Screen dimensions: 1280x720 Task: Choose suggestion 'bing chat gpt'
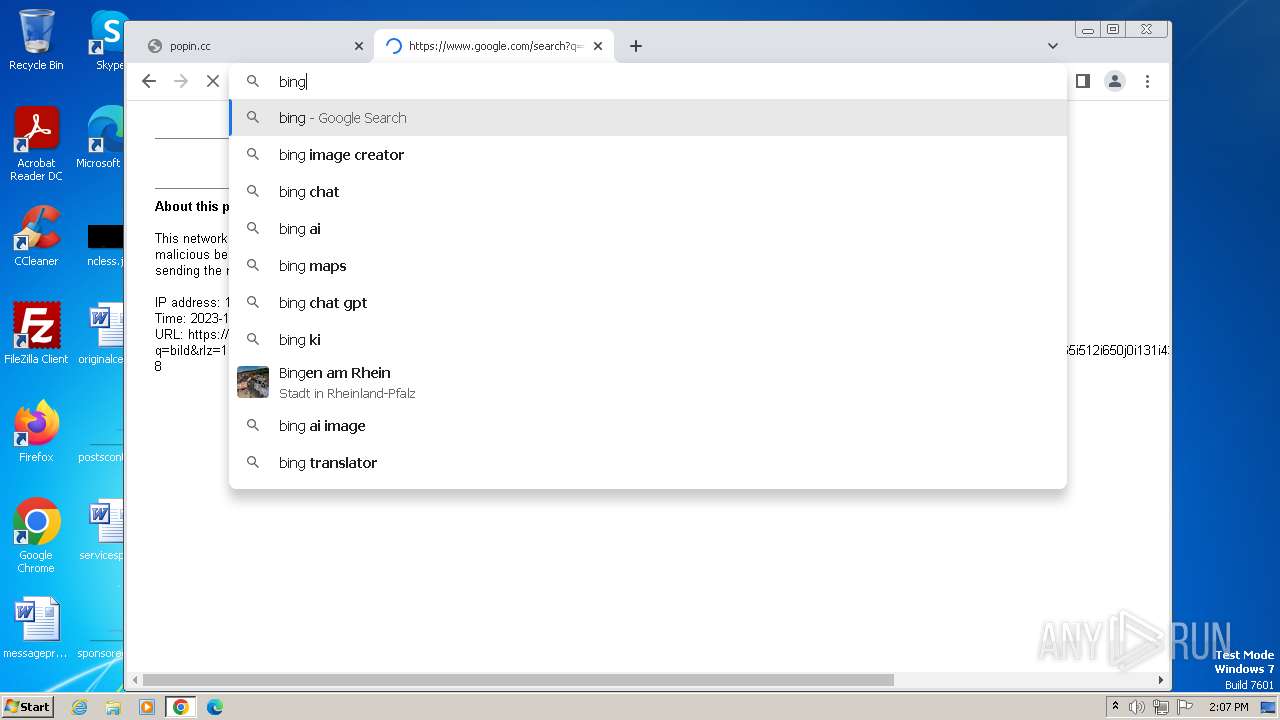click(x=648, y=303)
